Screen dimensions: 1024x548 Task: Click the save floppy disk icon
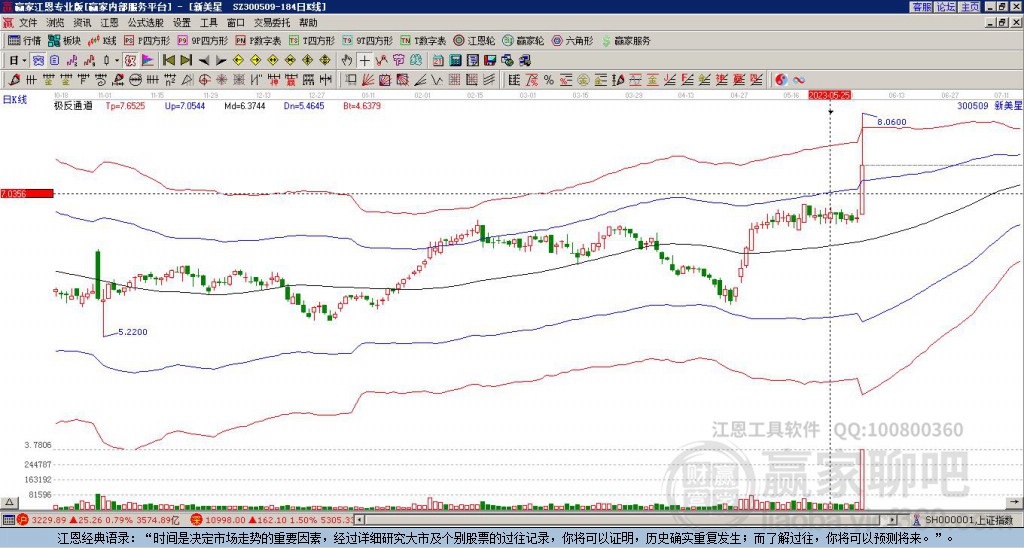(x=490, y=60)
